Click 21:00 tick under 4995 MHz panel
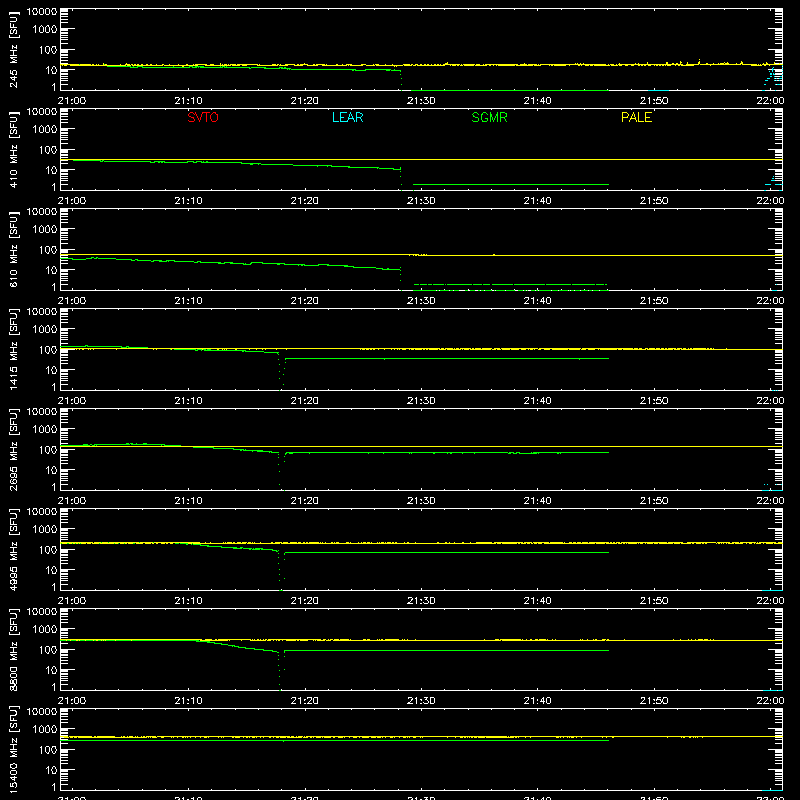 coord(72,601)
